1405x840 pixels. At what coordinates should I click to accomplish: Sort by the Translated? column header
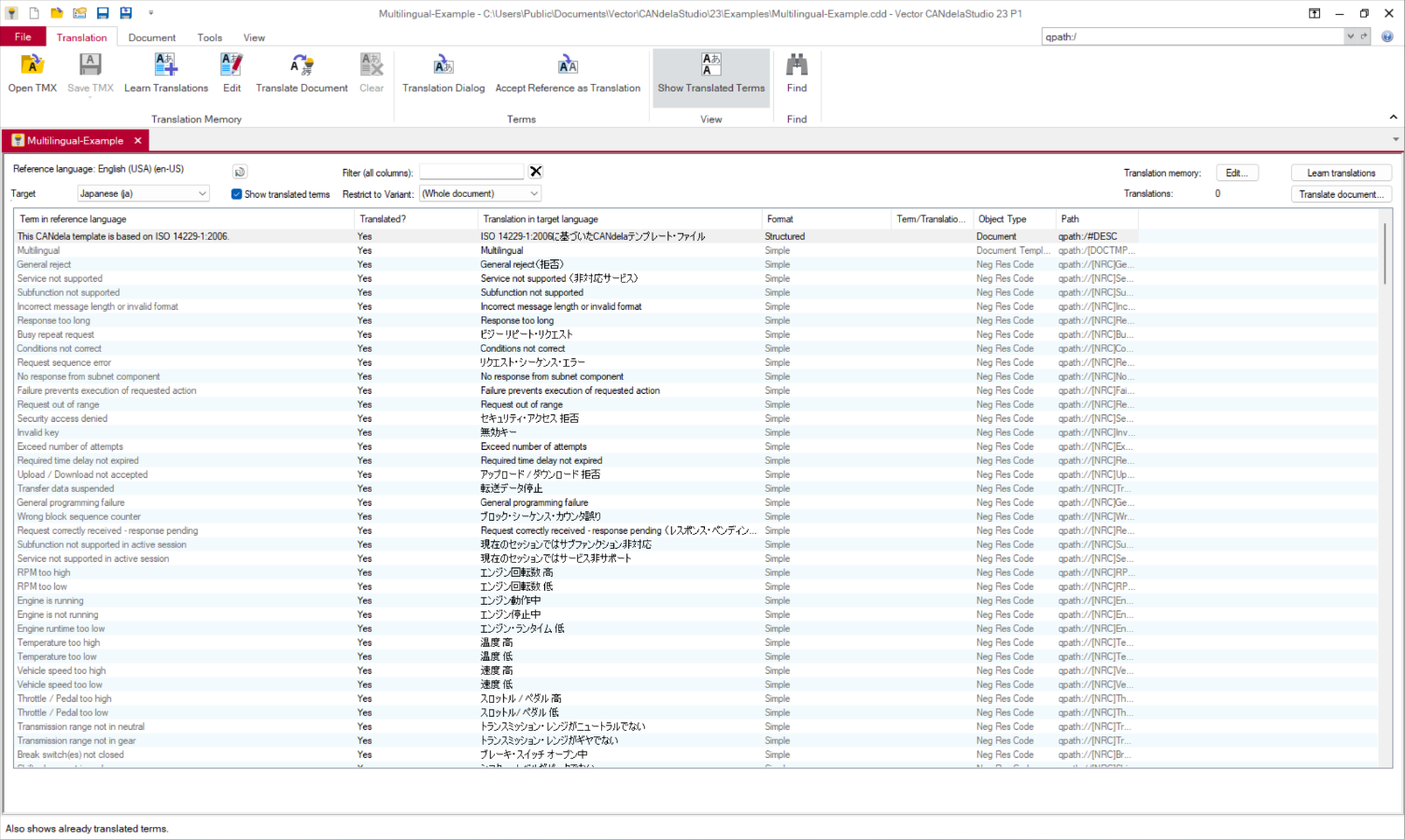(415, 219)
